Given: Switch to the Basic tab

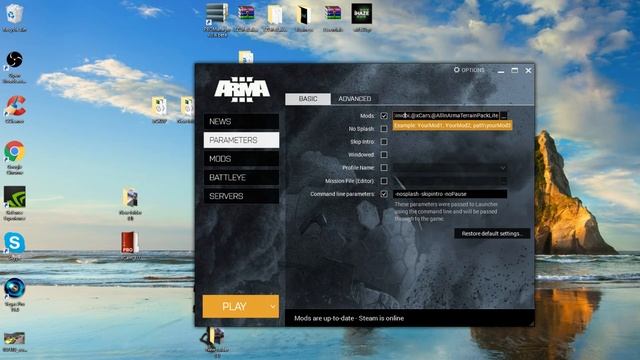Looking at the screenshot, I should coord(308,99).
